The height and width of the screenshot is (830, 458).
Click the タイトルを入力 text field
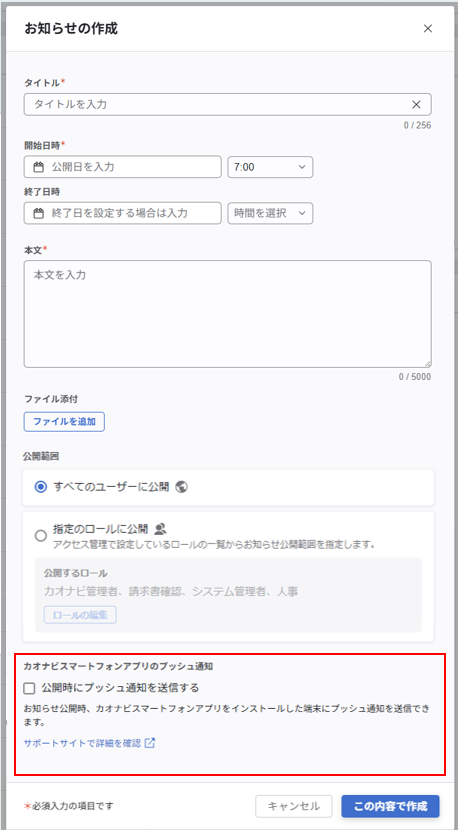(x=228, y=105)
